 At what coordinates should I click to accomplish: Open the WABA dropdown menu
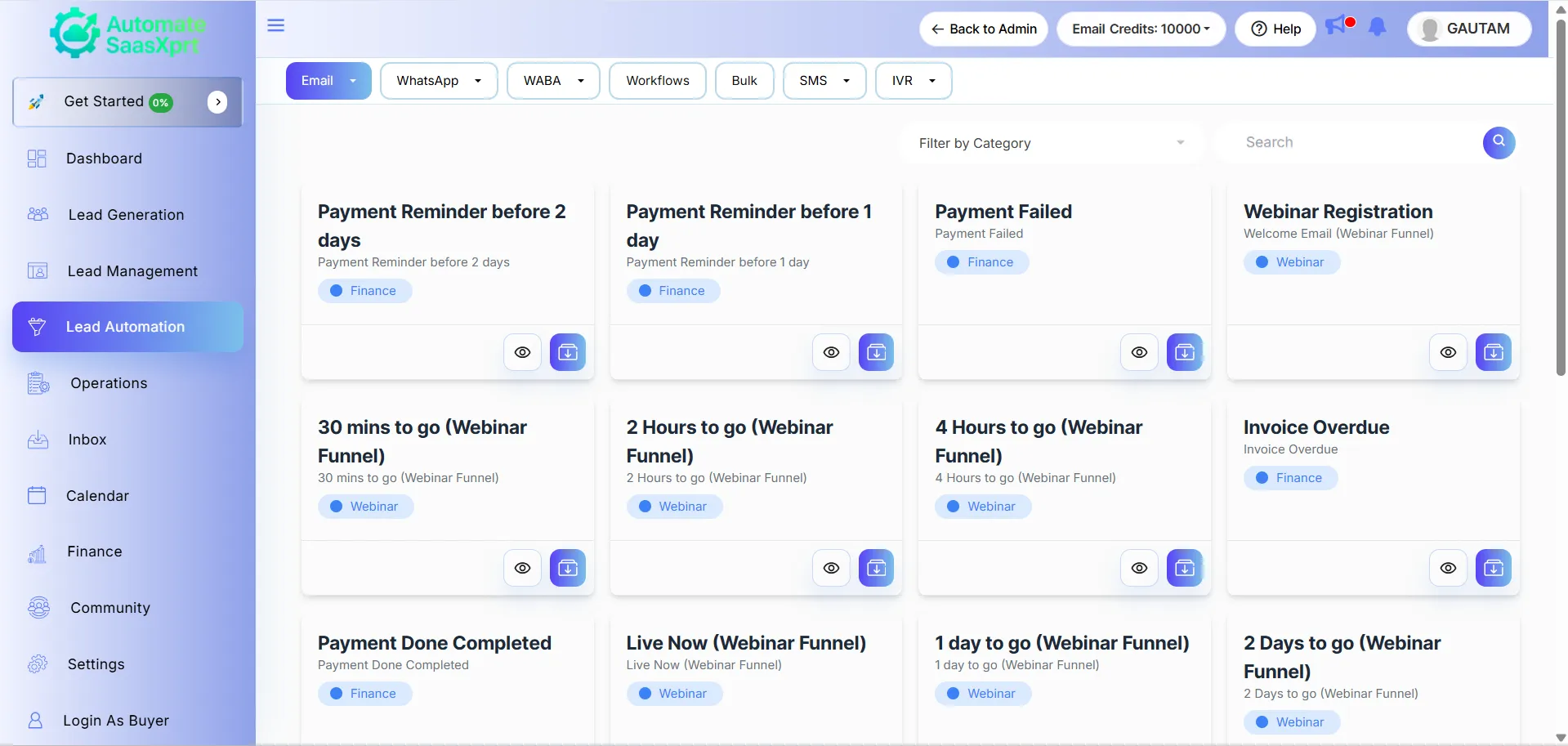tap(553, 81)
